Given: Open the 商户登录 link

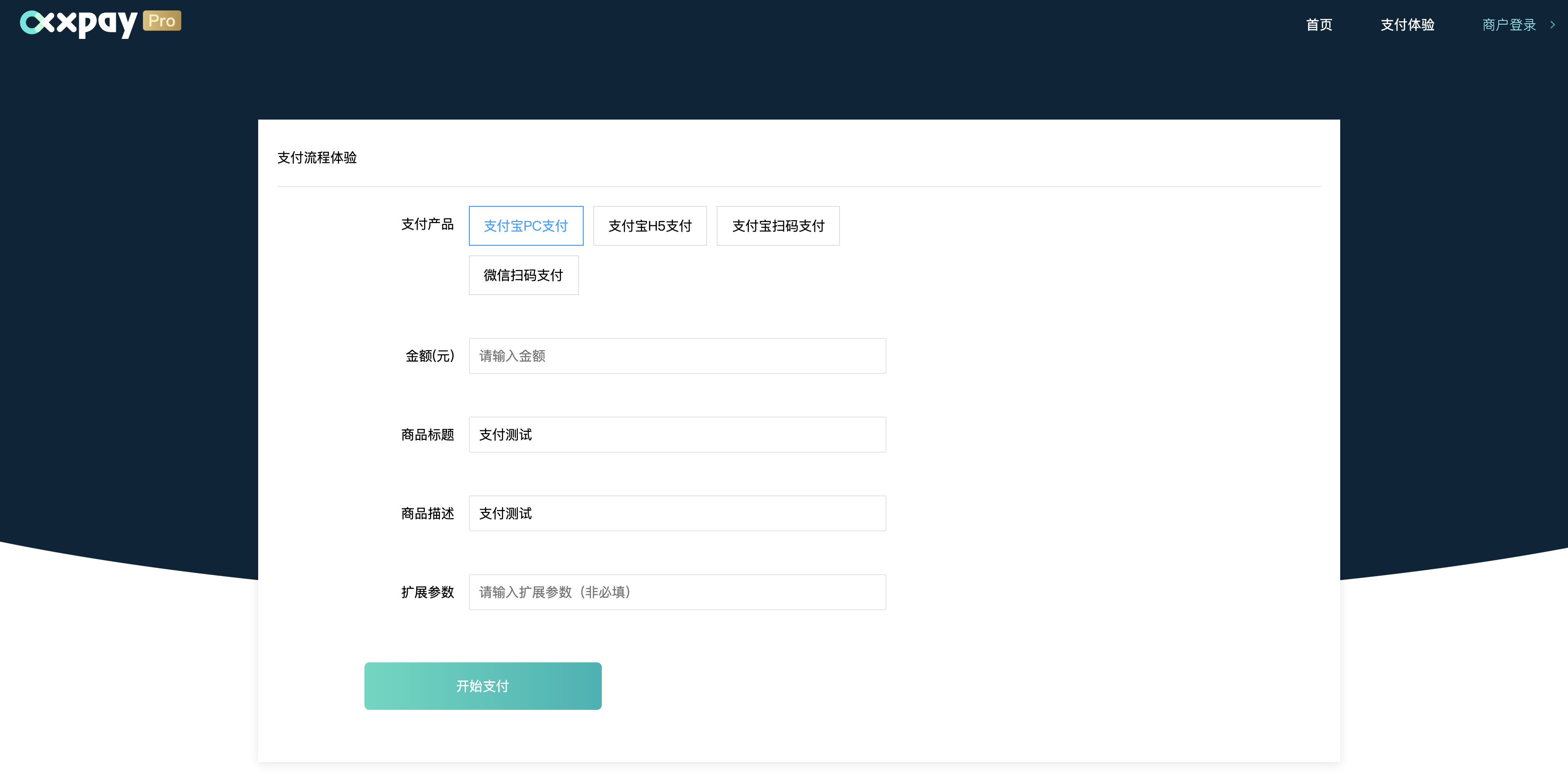Looking at the screenshot, I should click(x=1509, y=25).
